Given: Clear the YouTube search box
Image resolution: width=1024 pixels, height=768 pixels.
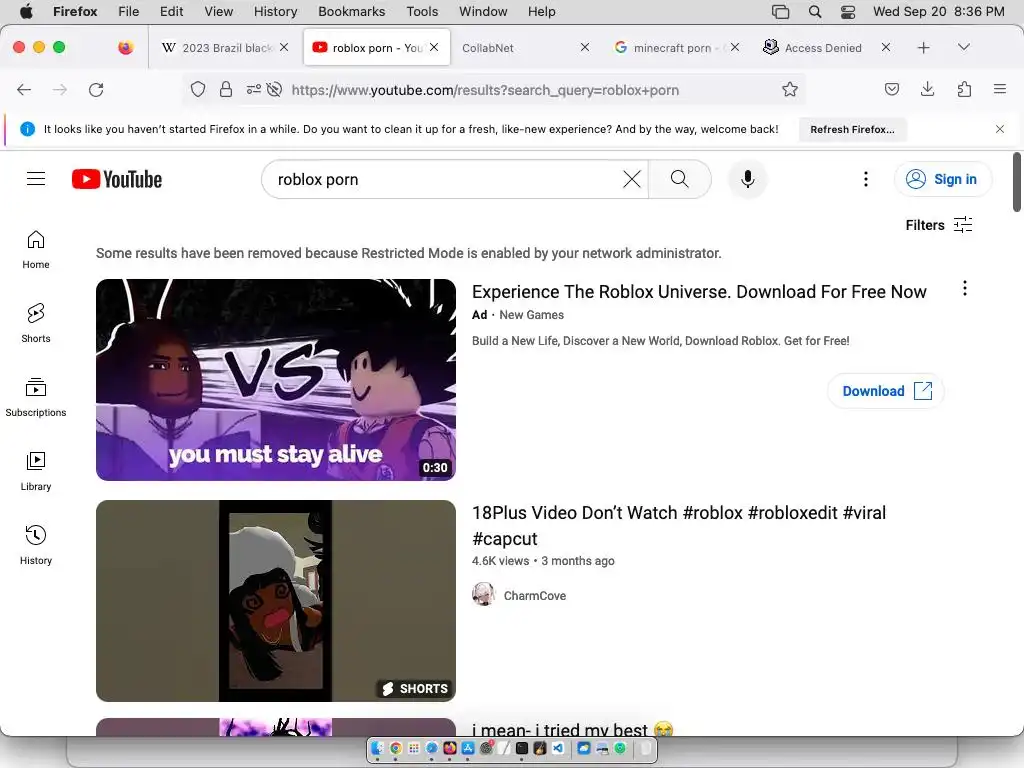Looking at the screenshot, I should tap(632, 179).
